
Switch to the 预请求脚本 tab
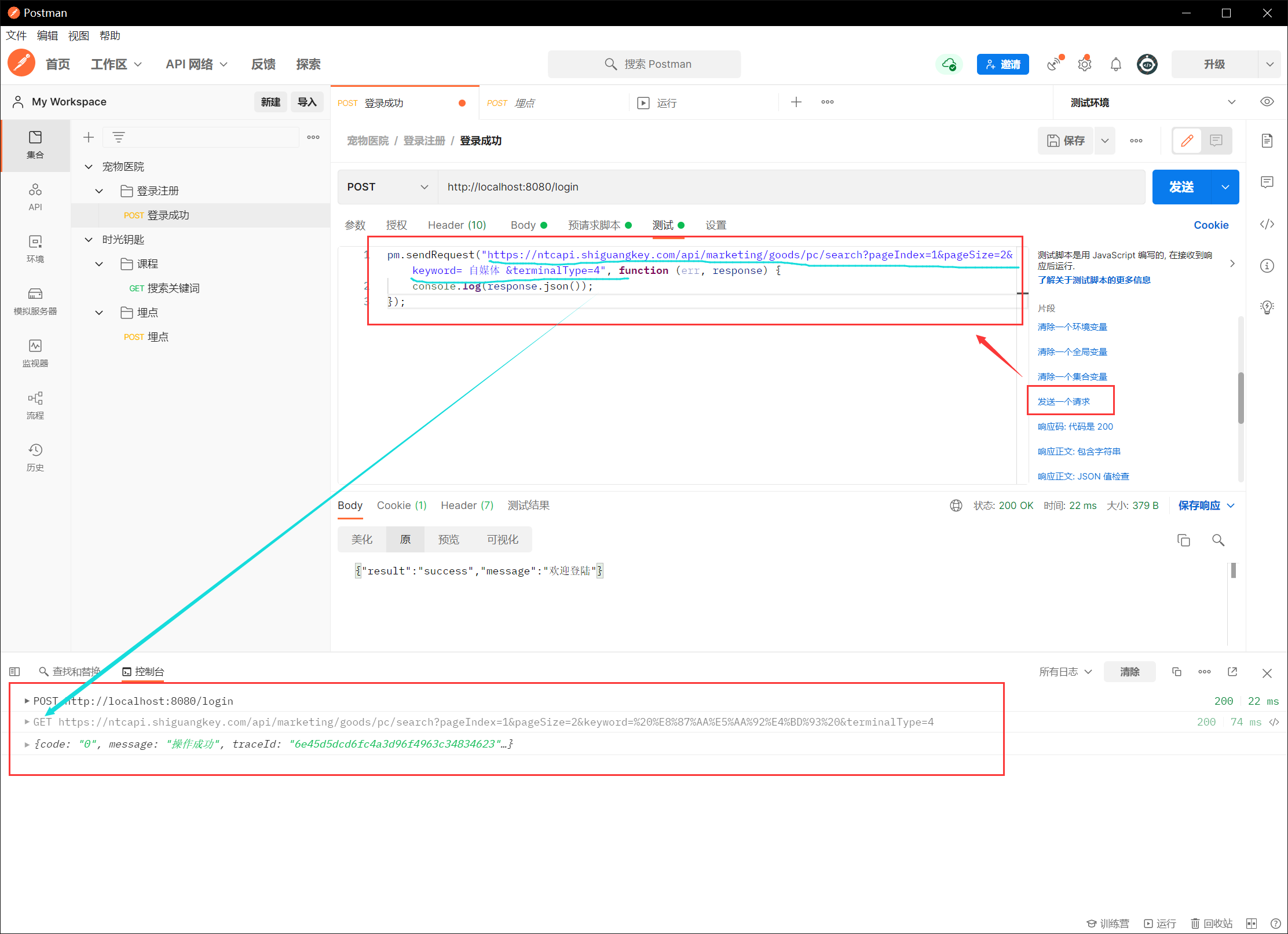coord(595,225)
